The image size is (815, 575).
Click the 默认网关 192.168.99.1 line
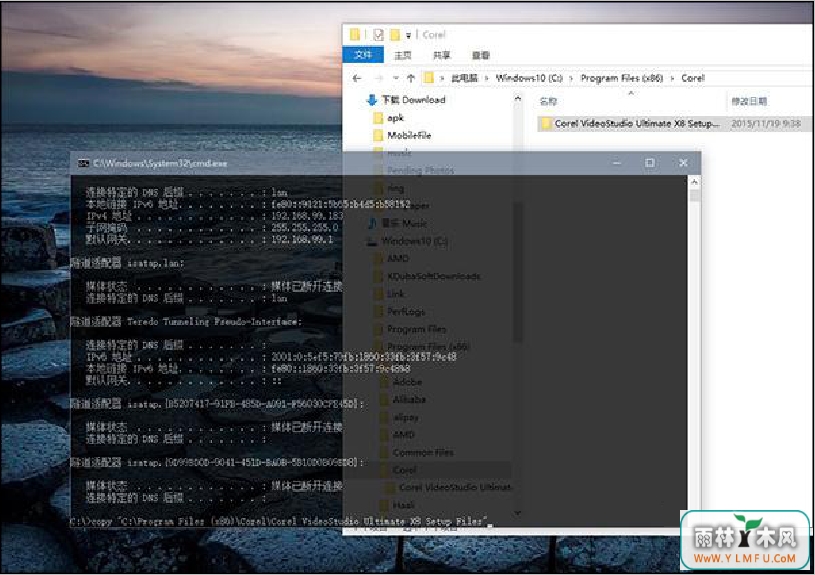click(209, 240)
